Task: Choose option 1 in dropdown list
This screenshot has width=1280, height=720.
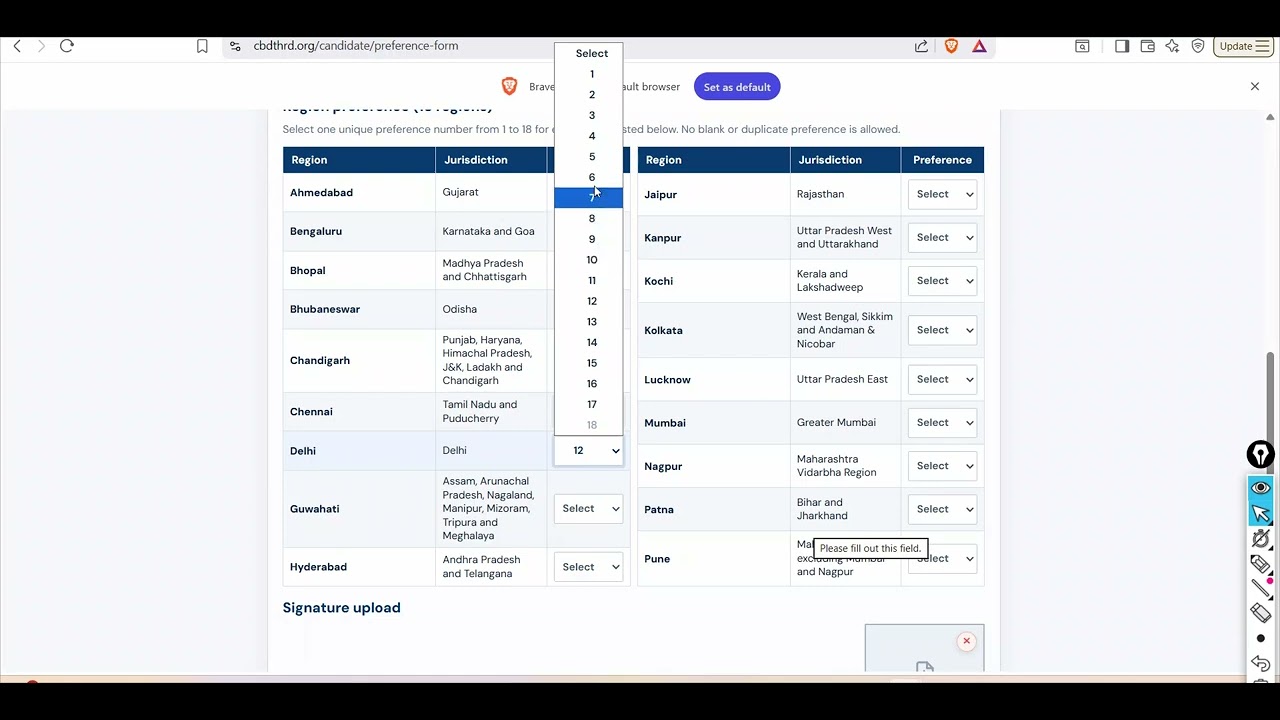Action: (591, 74)
